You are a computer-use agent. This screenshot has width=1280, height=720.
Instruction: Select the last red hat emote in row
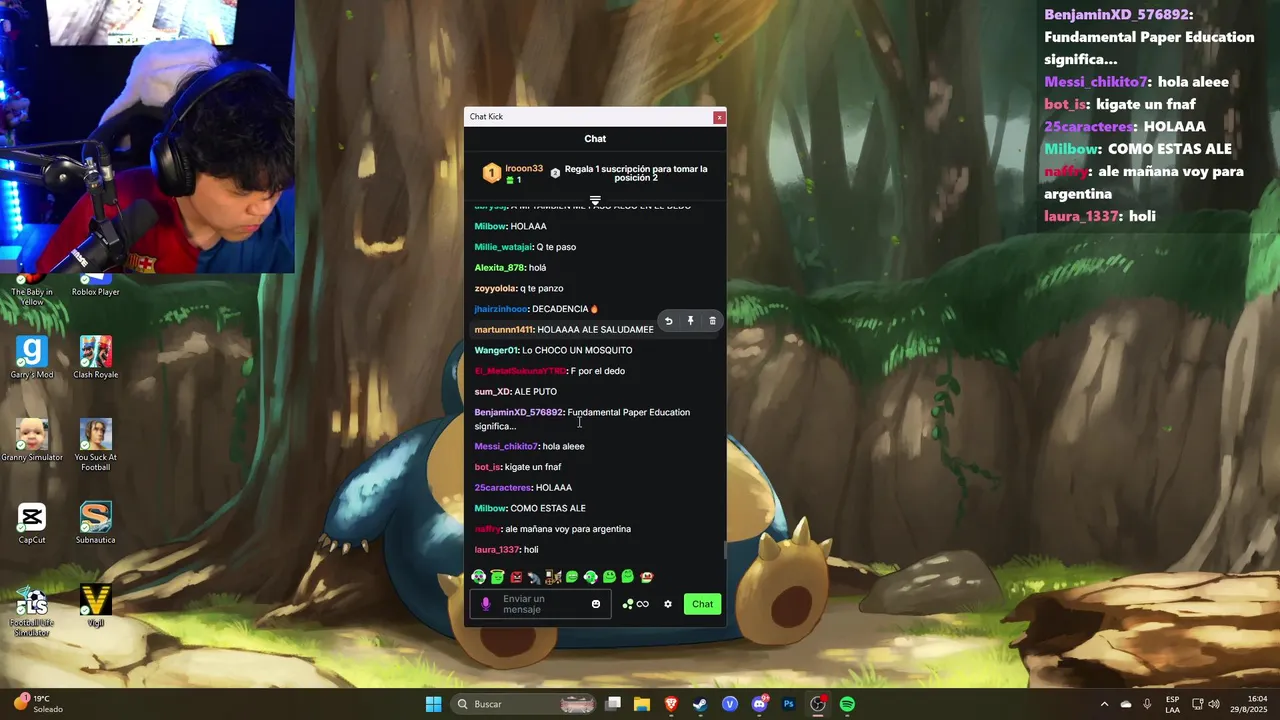[x=647, y=577]
